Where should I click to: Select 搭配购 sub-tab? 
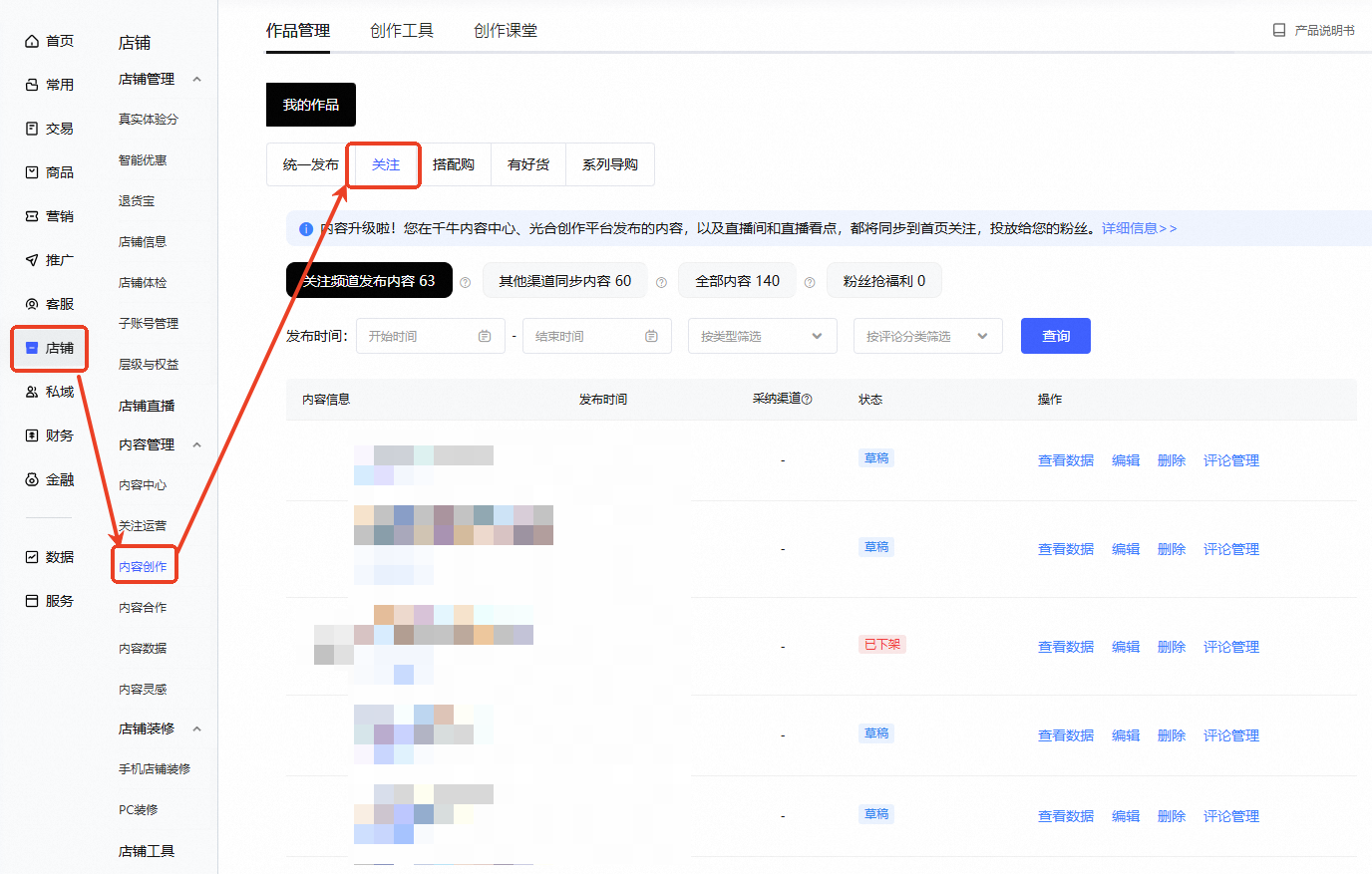pyautogui.click(x=454, y=164)
